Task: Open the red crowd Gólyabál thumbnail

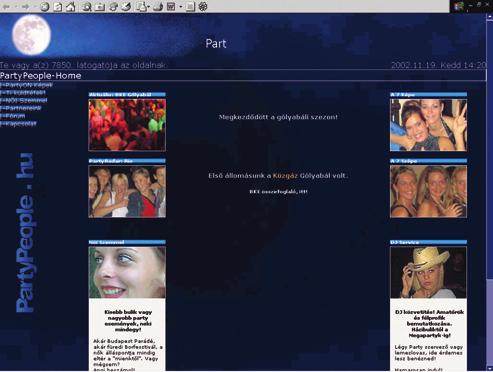Action: tap(127, 125)
